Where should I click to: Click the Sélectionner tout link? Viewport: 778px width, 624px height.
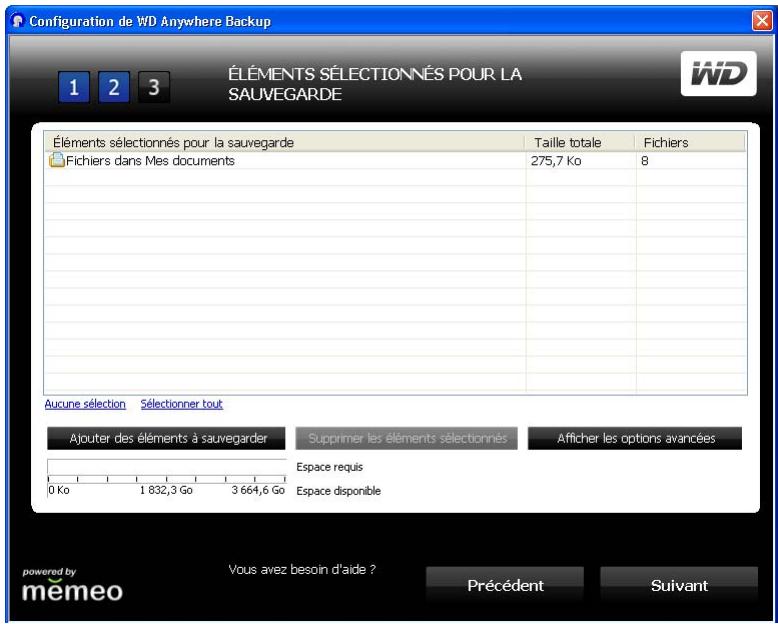tap(182, 404)
